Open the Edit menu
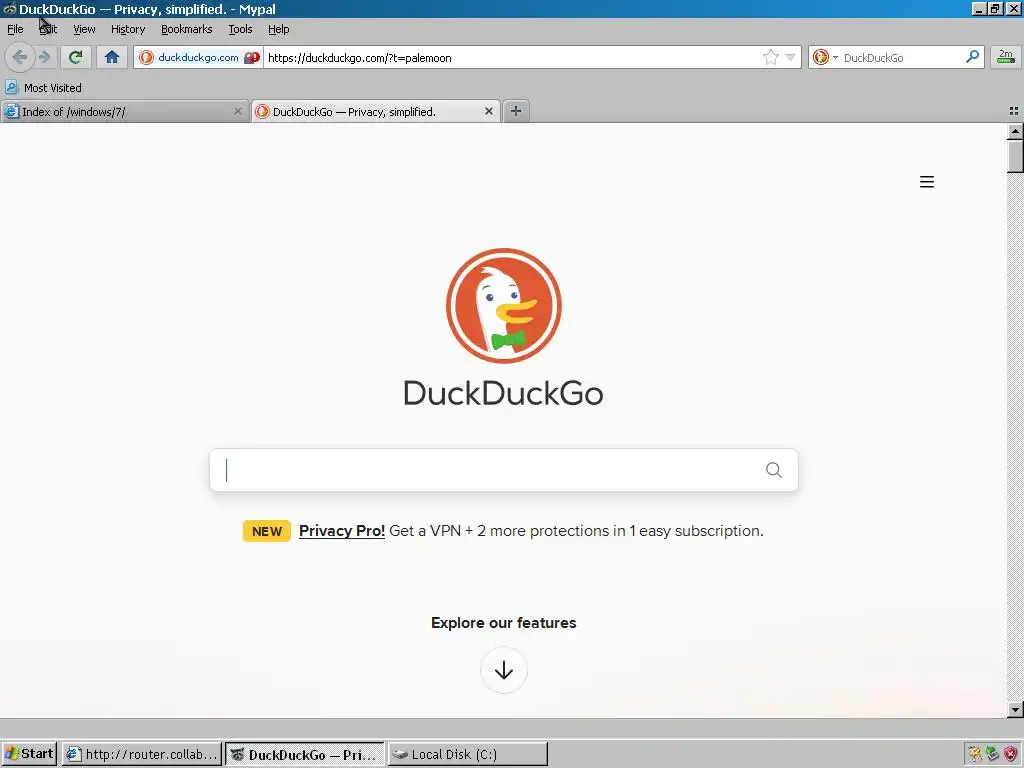The width and height of the screenshot is (1024, 768). pos(48,29)
